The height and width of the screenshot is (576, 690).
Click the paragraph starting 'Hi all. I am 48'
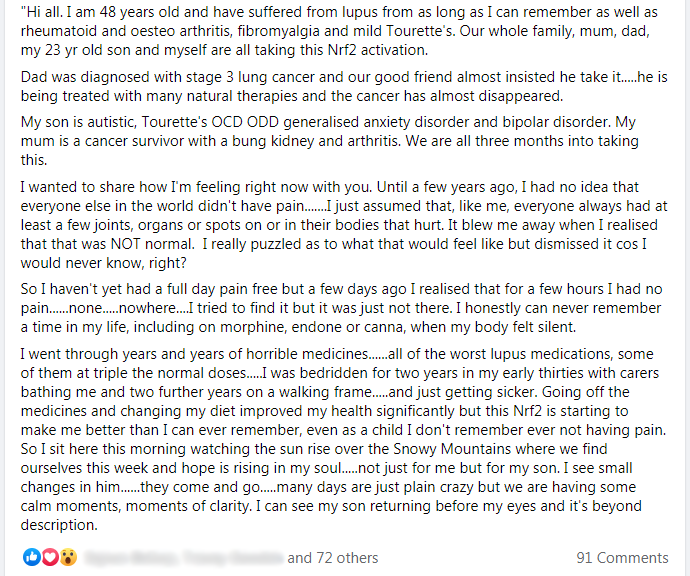point(339,31)
